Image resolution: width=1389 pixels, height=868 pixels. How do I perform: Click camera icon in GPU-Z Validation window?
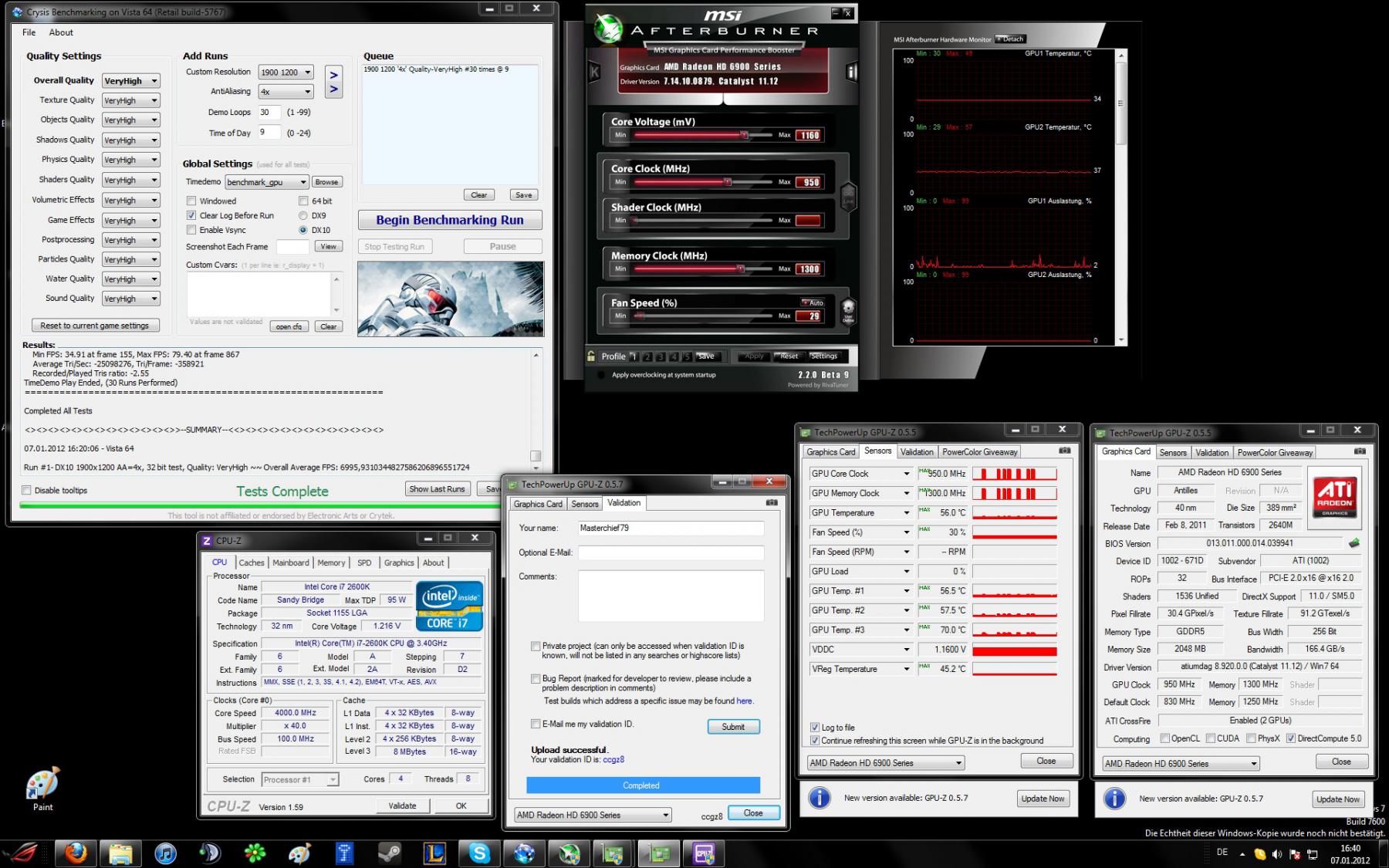pos(771,502)
